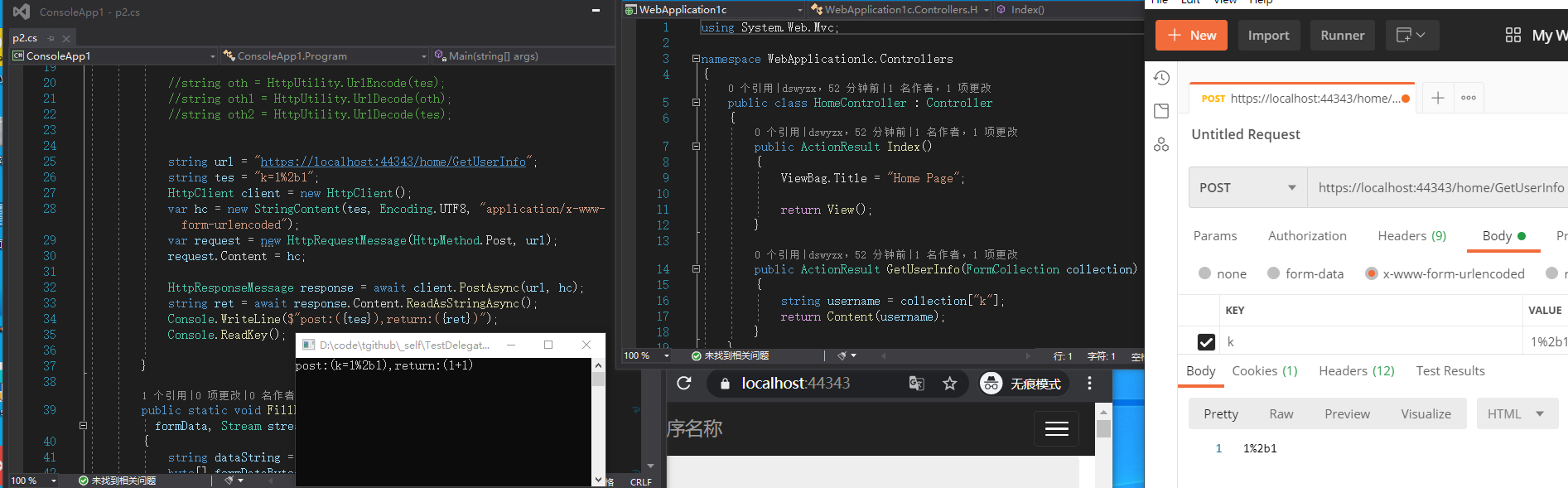Click the CRLF line ending indicator
The height and width of the screenshot is (488, 1568).
(641, 481)
